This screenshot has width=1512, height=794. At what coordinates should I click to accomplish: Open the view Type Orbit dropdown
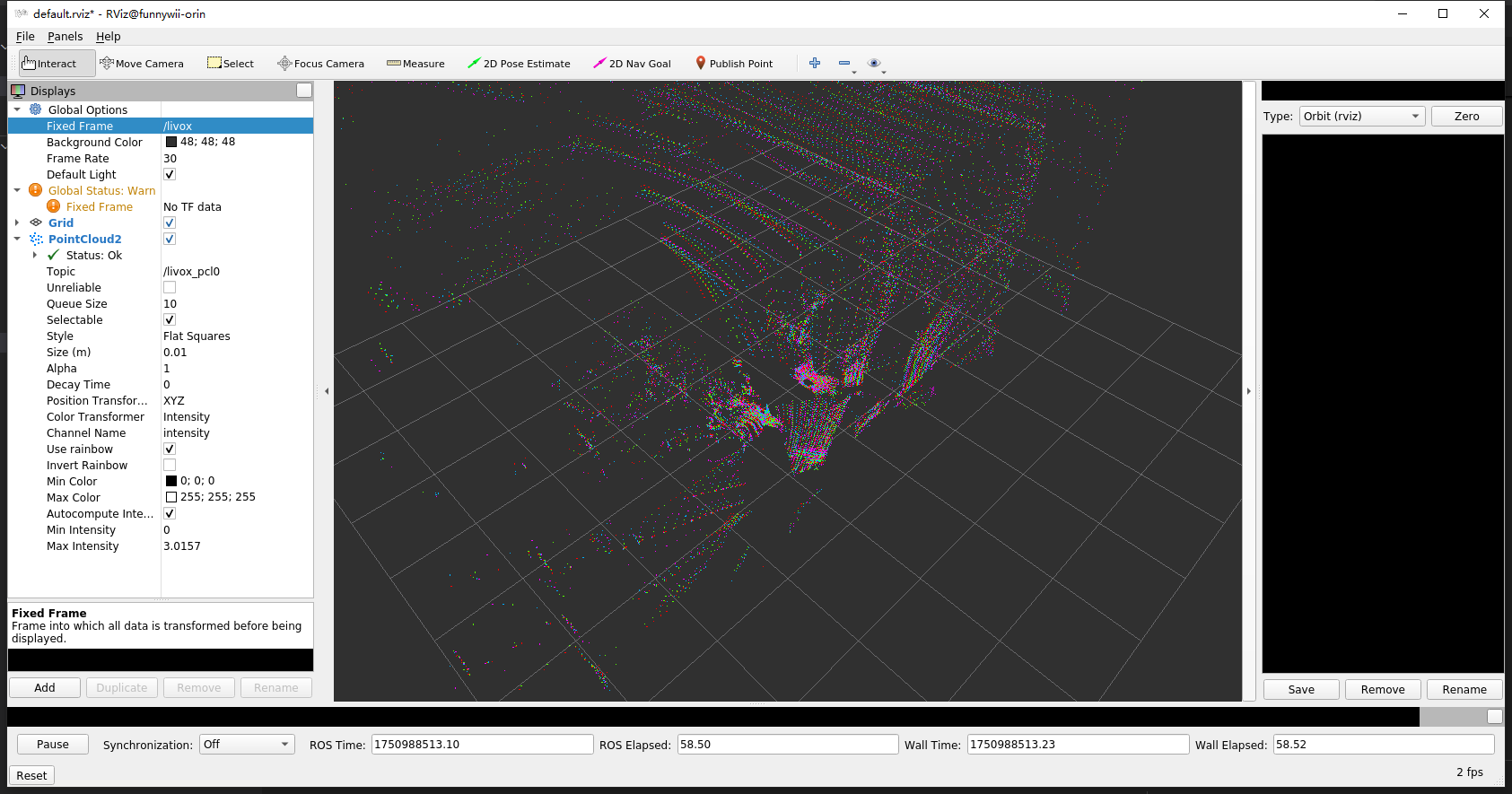(x=1362, y=117)
